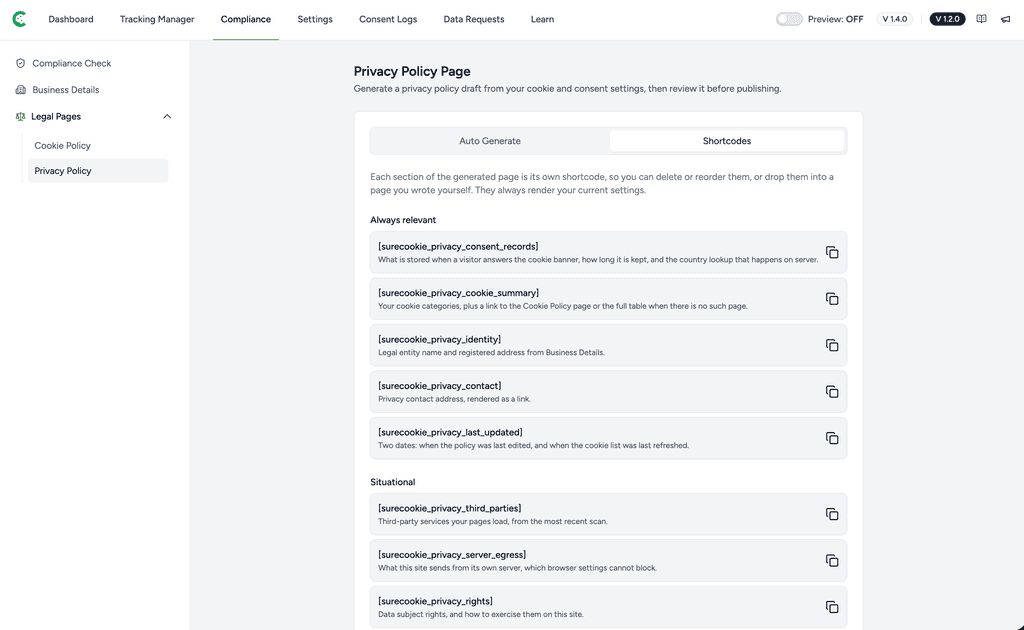Click 'Data subject rights' description text

click(x=481, y=614)
